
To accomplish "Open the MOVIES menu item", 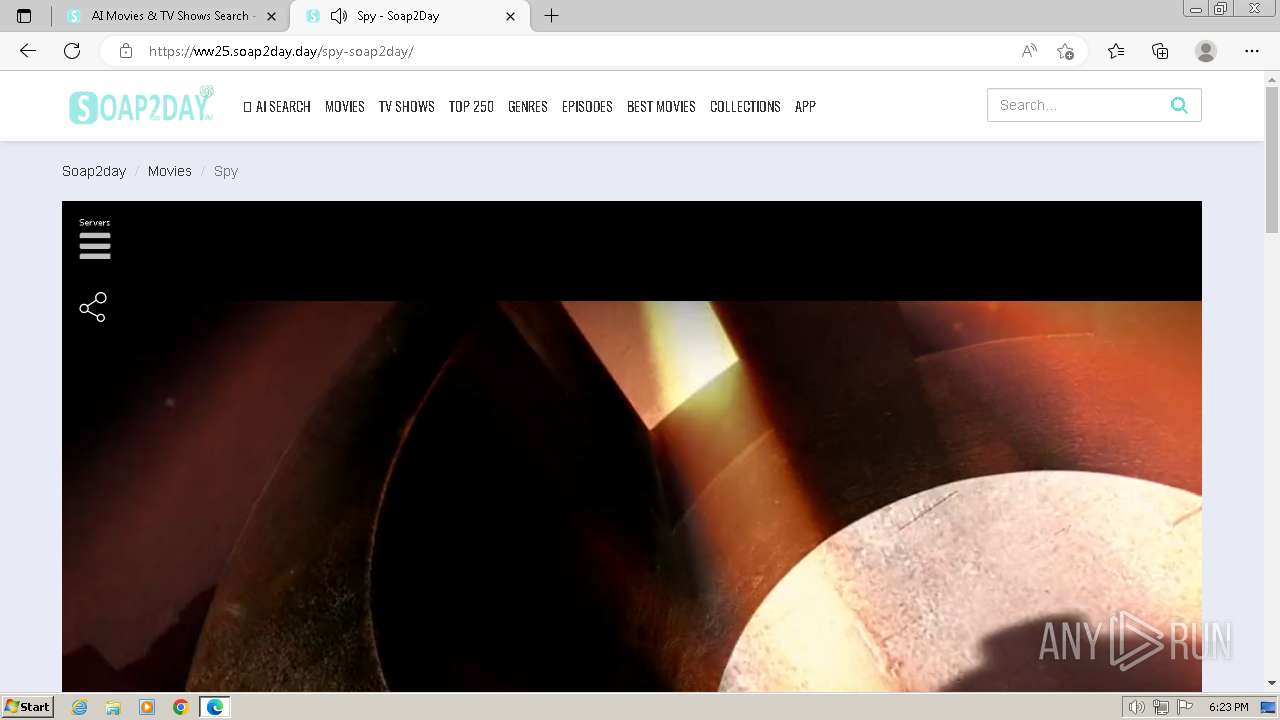I will [345, 106].
